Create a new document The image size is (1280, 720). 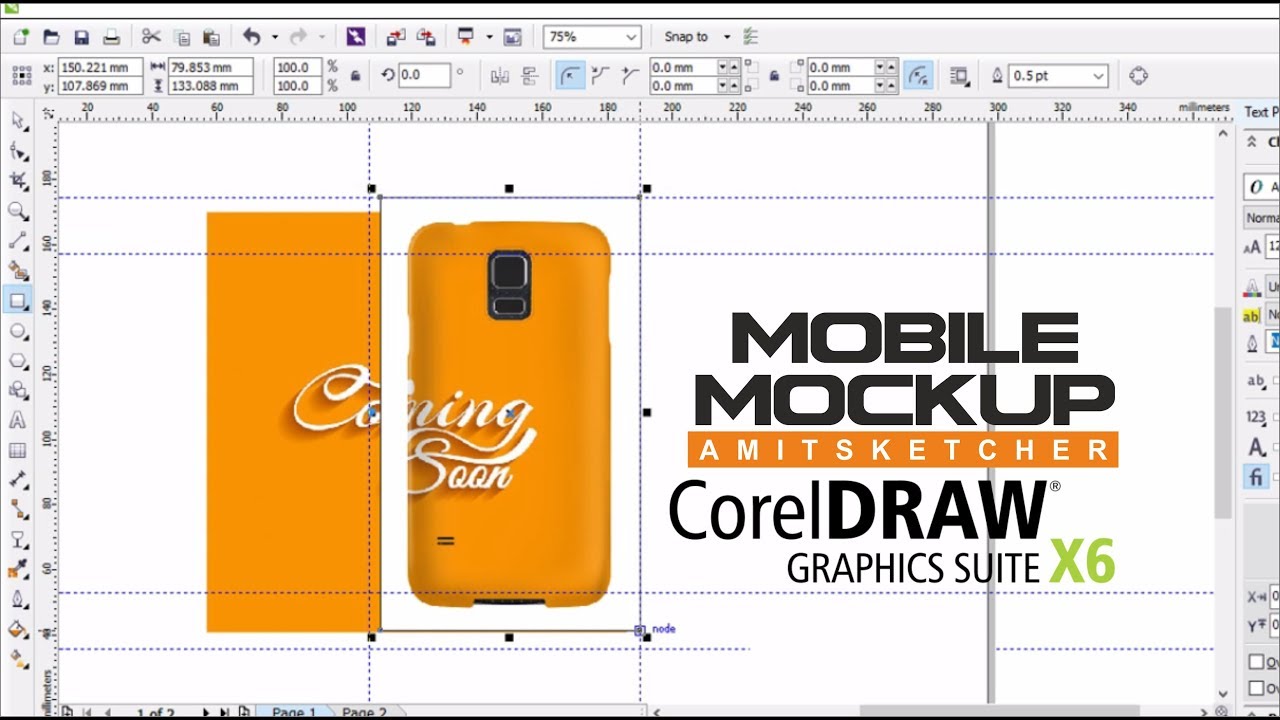[x=21, y=37]
